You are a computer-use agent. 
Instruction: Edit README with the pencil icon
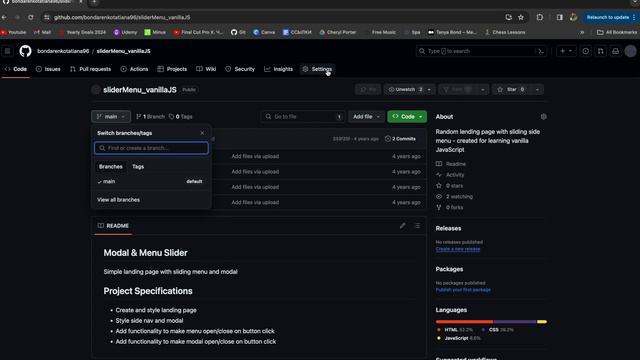pos(402,226)
